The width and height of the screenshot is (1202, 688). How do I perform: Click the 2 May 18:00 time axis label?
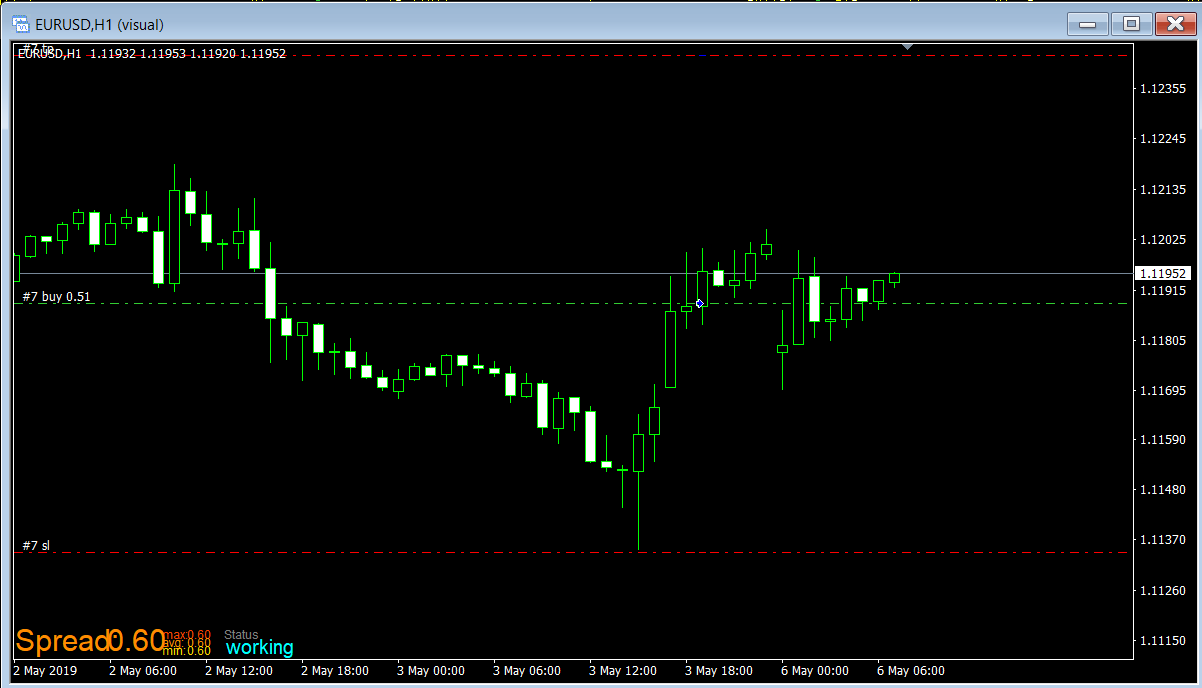[x=334, y=671]
